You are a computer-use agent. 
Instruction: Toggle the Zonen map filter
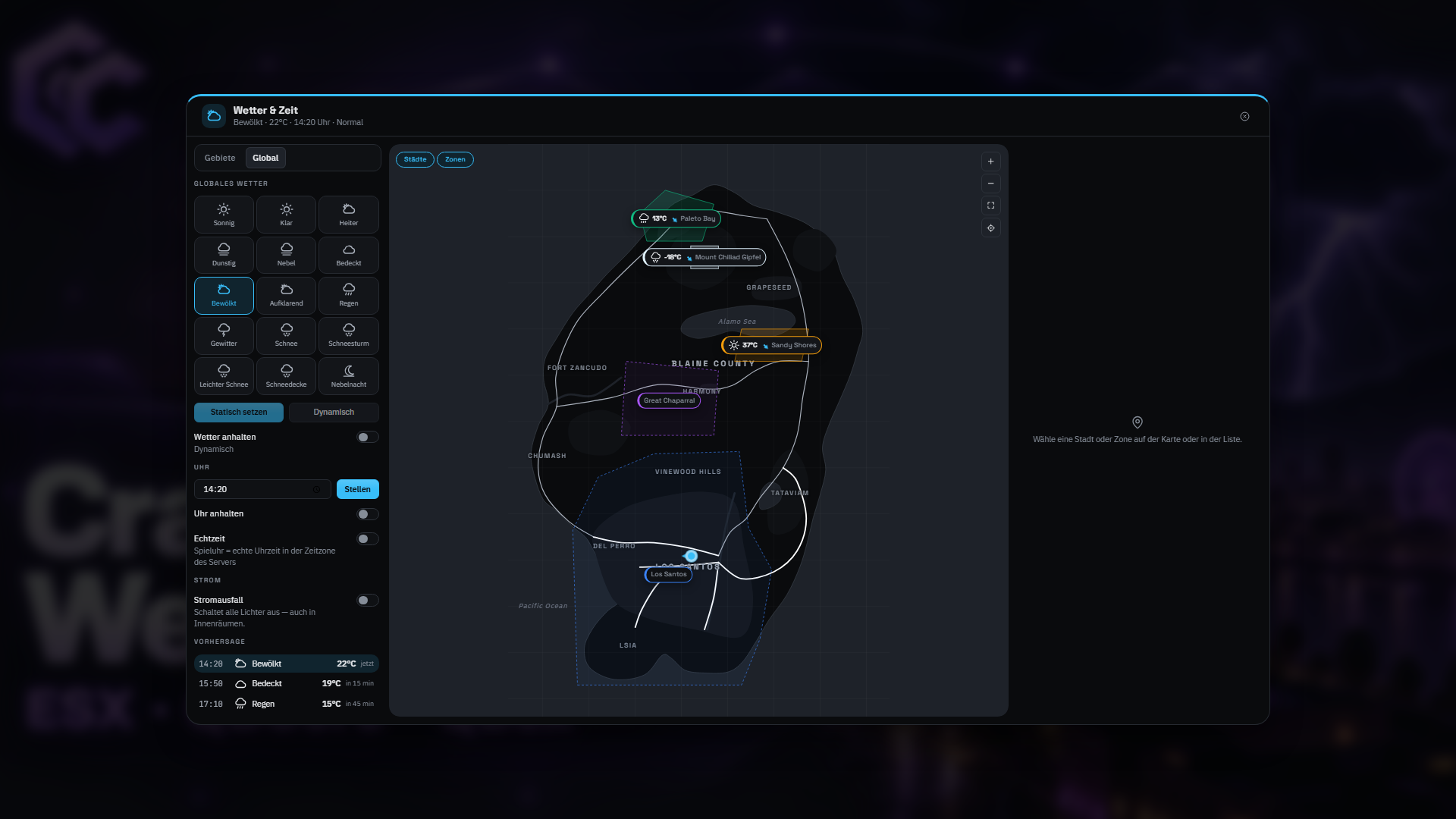pos(455,159)
